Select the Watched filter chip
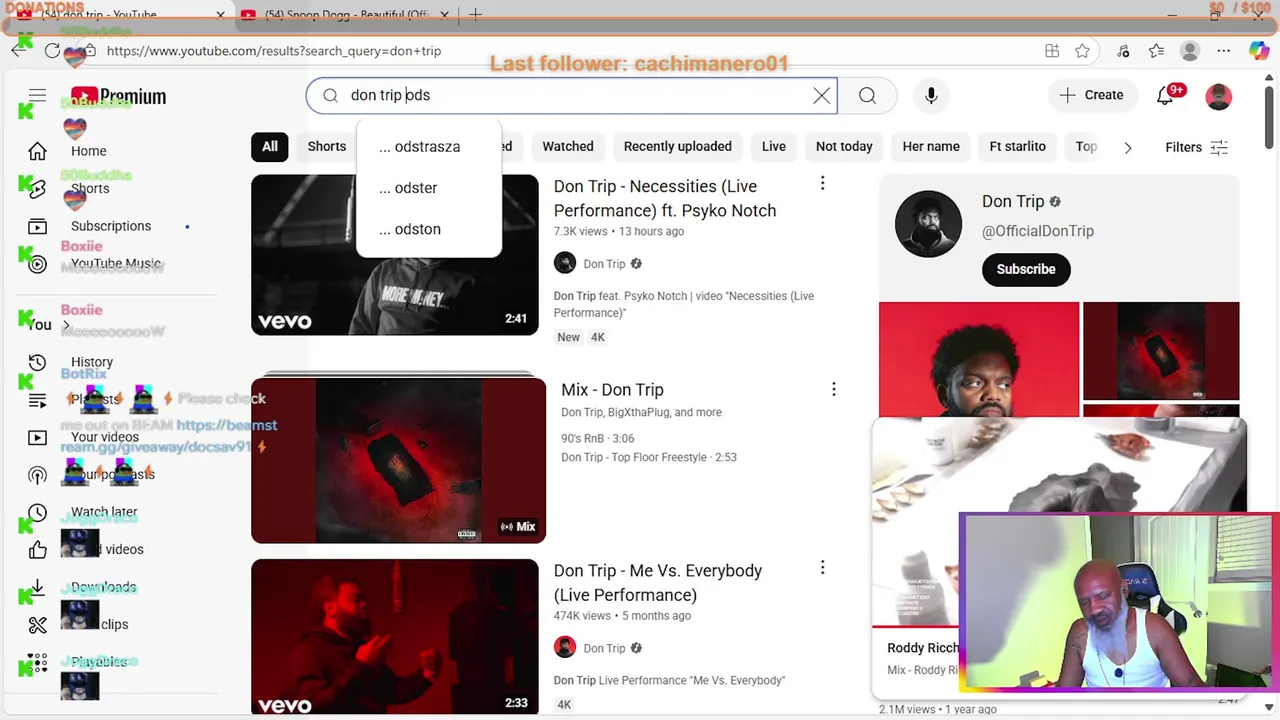This screenshot has width=1280, height=720. click(x=568, y=146)
